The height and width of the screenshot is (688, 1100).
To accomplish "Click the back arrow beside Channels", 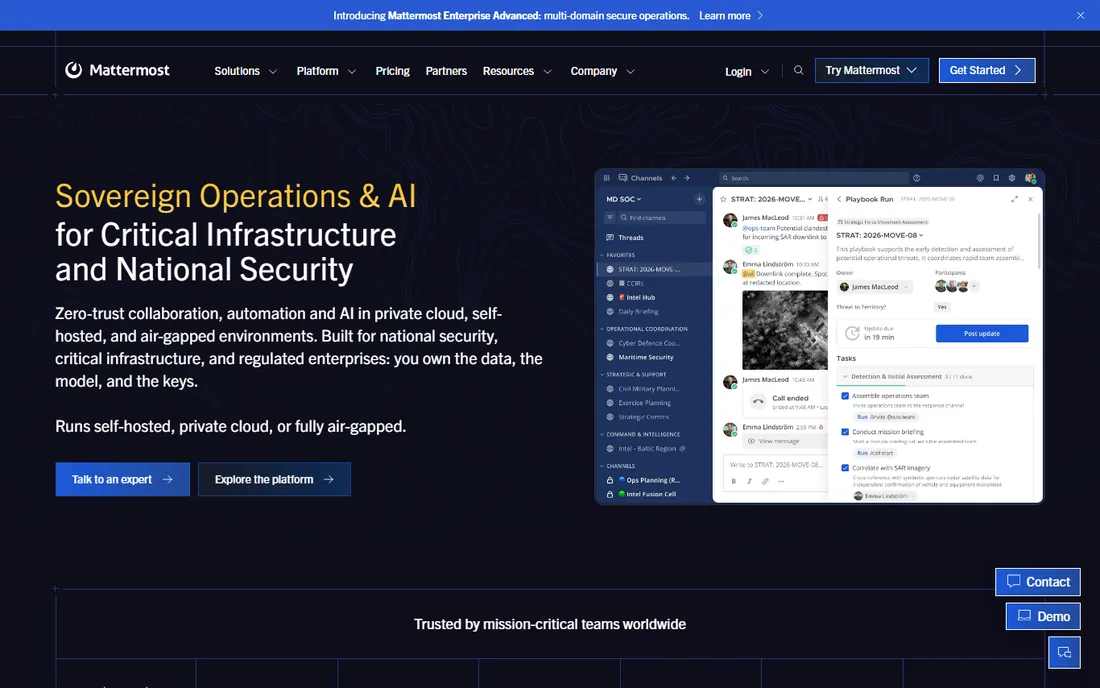I will [674, 178].
